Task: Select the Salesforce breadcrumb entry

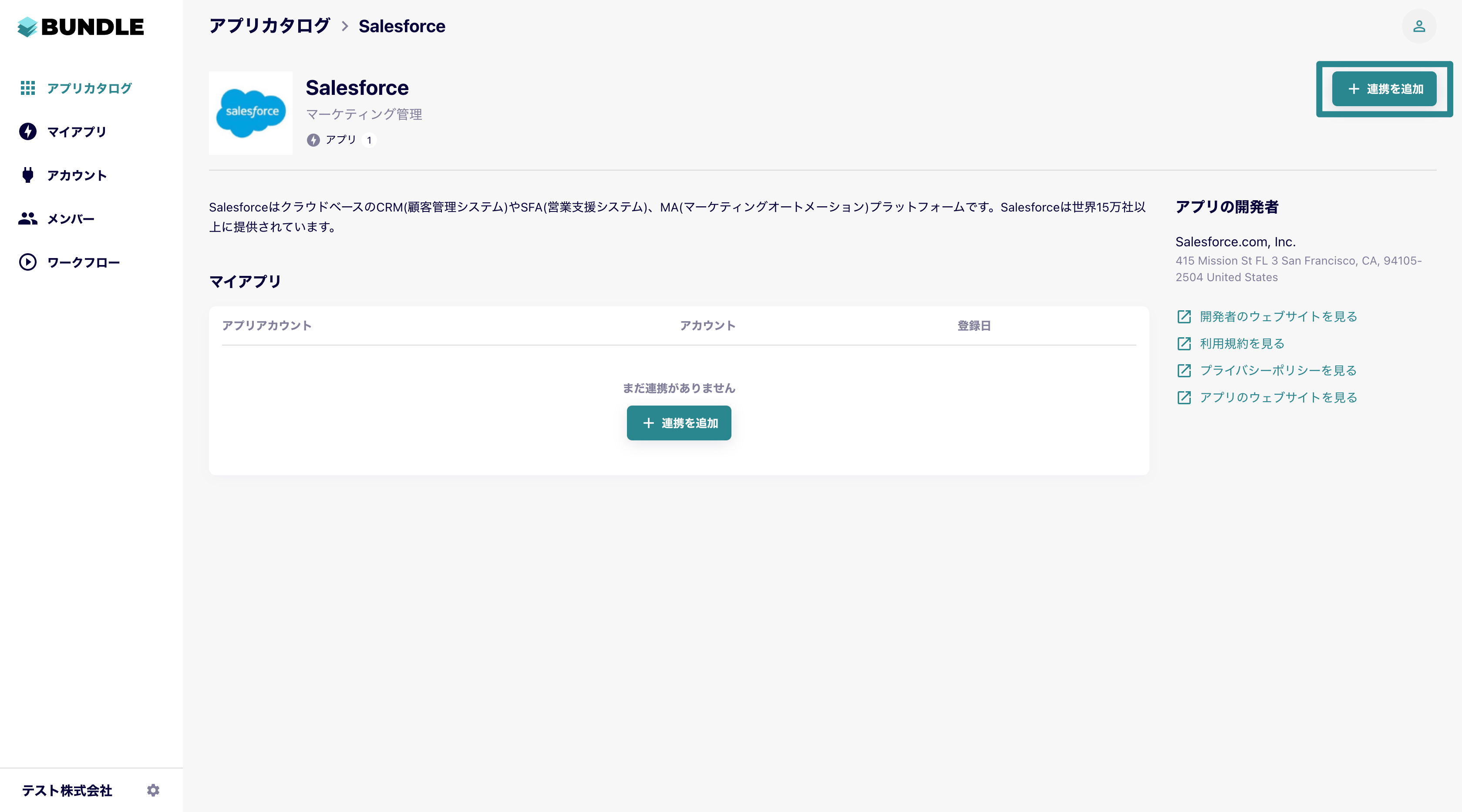Action: (x=402, y=26)
